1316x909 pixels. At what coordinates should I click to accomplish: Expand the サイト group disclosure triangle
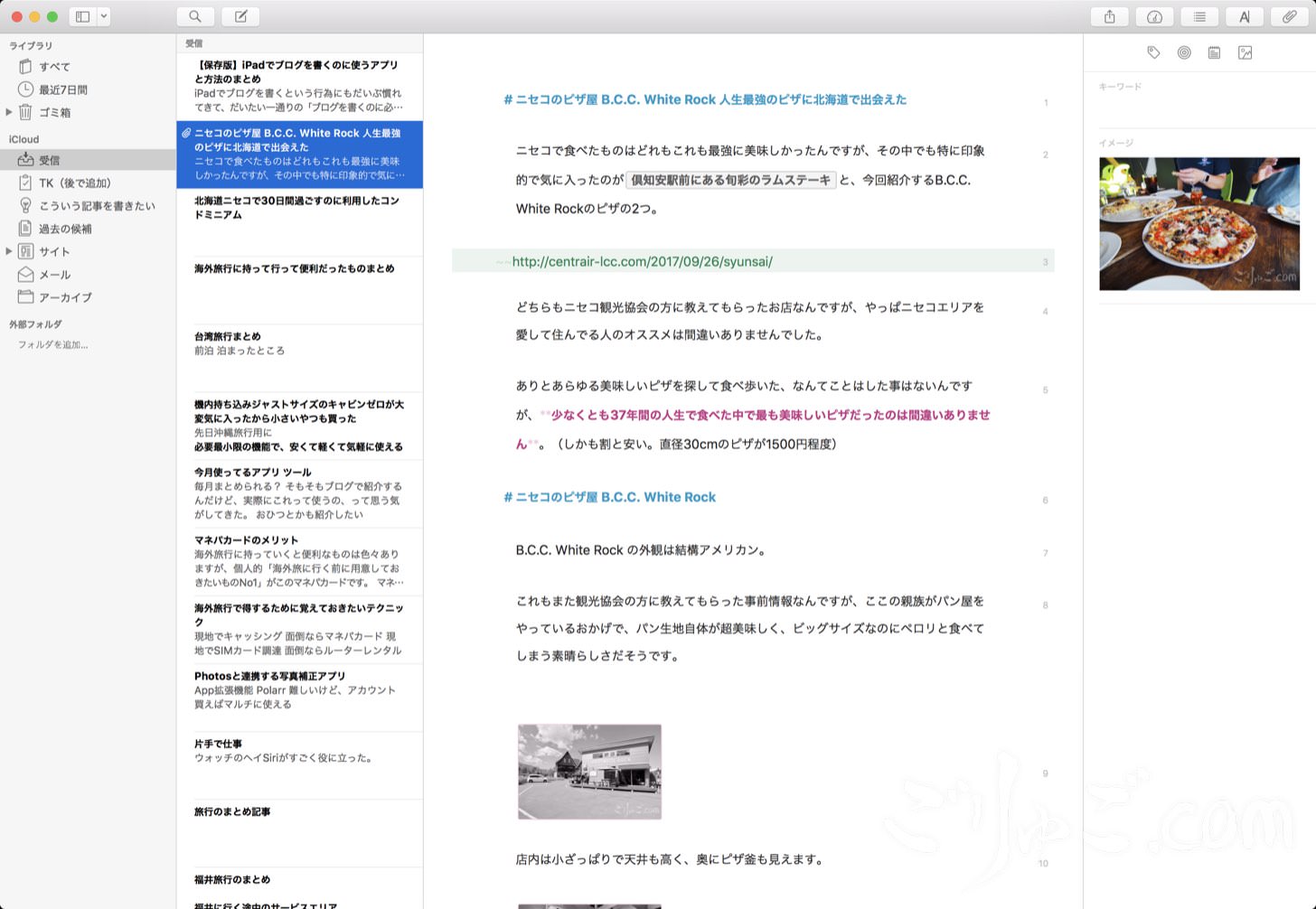click(x=9, y=251)
